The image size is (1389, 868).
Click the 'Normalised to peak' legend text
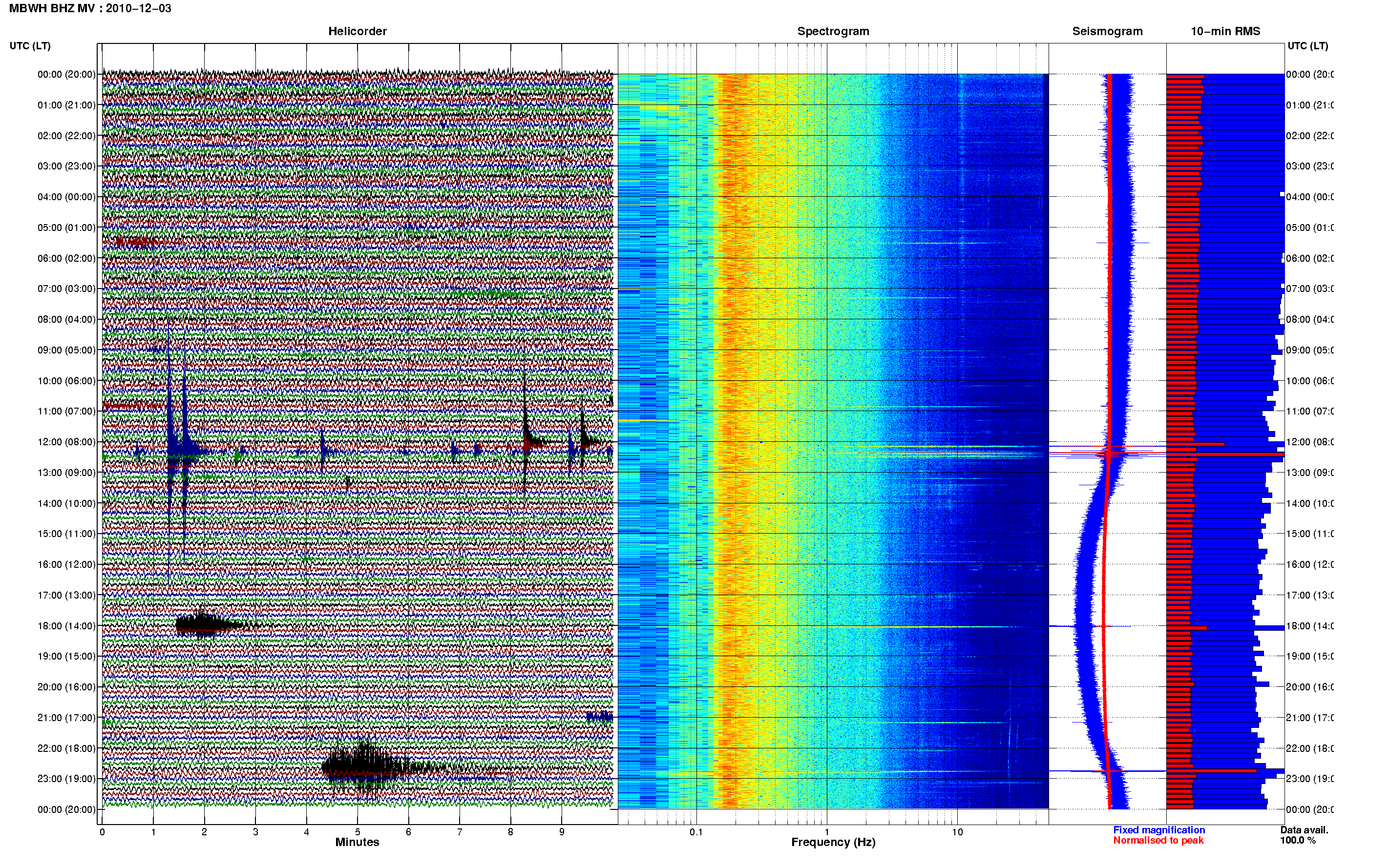point(1158,841)
